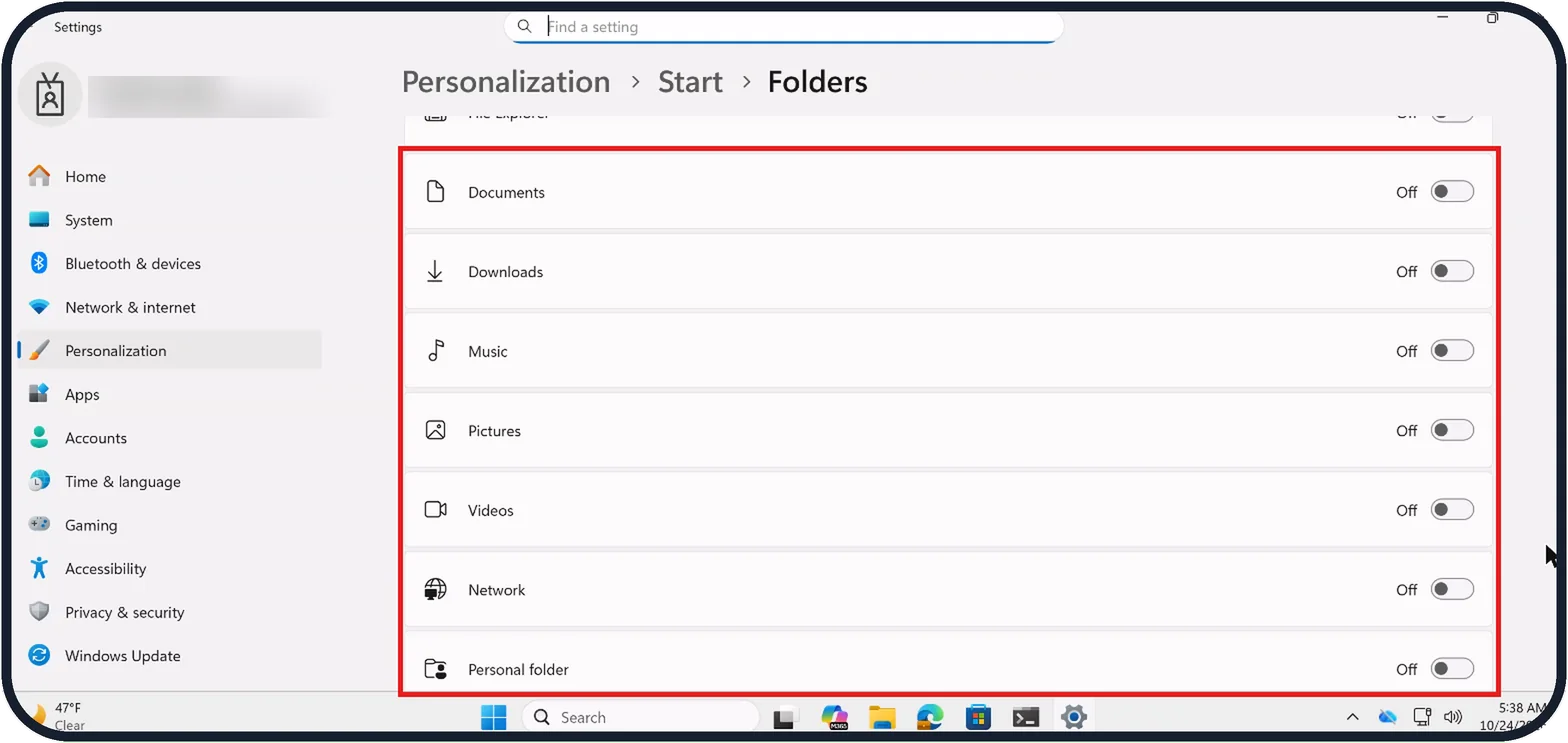Open File Explorer from the taskbar
The width and height of the screenshot is (1568, 743).
pos(882,717)
